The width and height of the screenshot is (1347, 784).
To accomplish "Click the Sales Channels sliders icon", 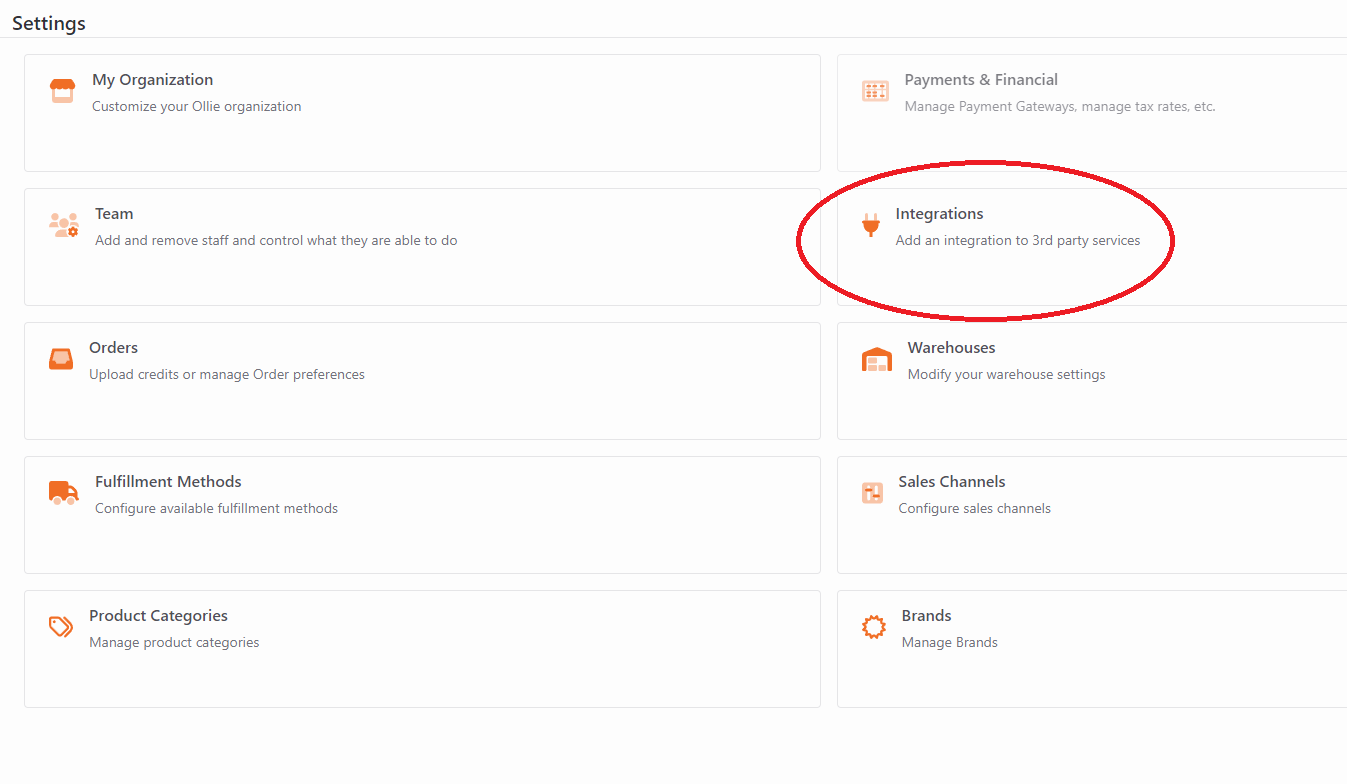I will pyautogui.click(x=872, y=493).
